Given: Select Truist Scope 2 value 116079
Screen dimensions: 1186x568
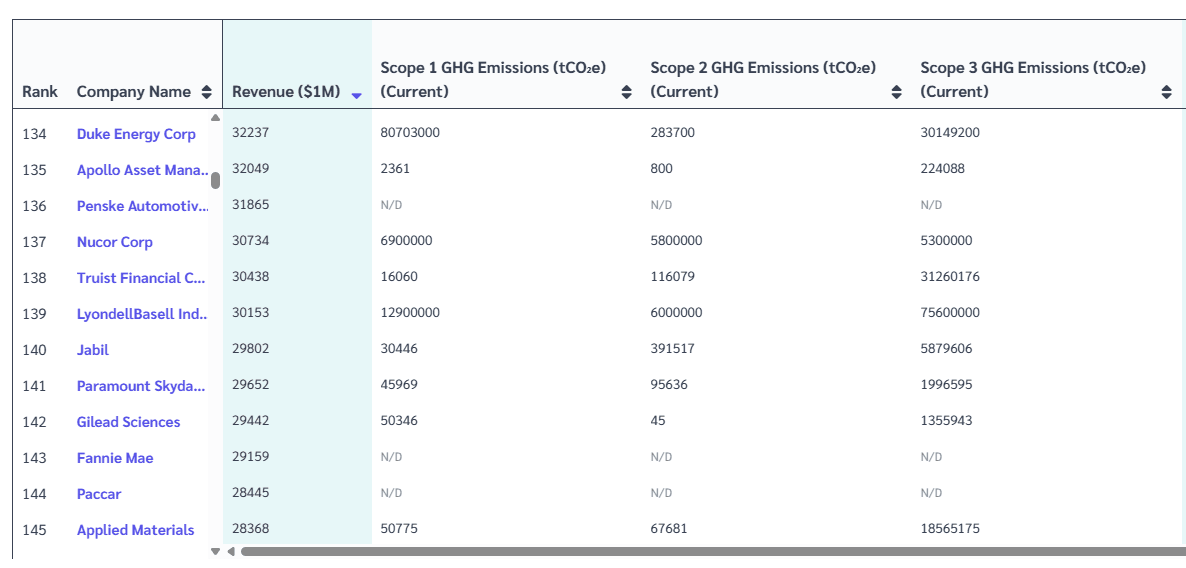Looking at the screenshot, I should click(x=672, y=277).
